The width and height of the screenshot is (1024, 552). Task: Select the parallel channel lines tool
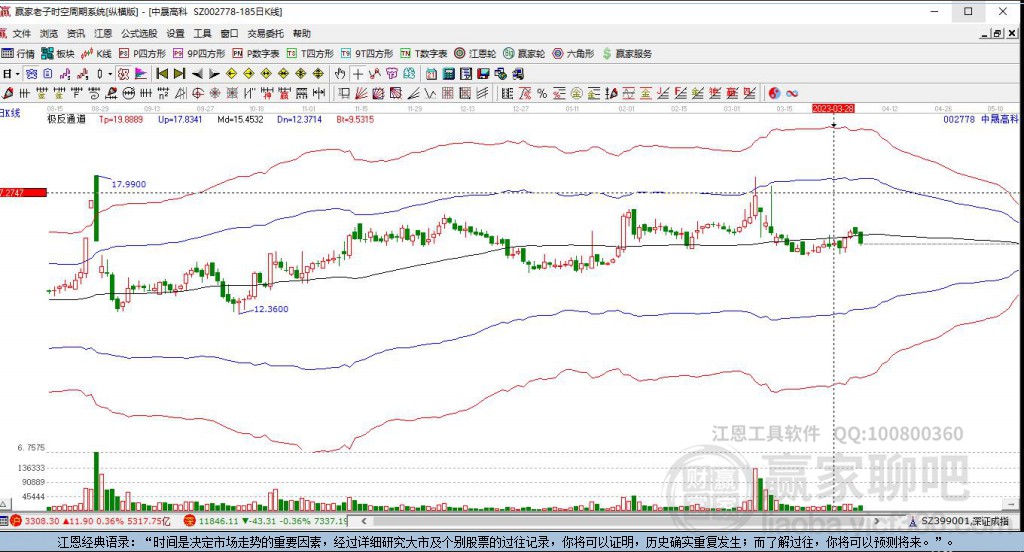pyautogui.click(x=482, y=93)
